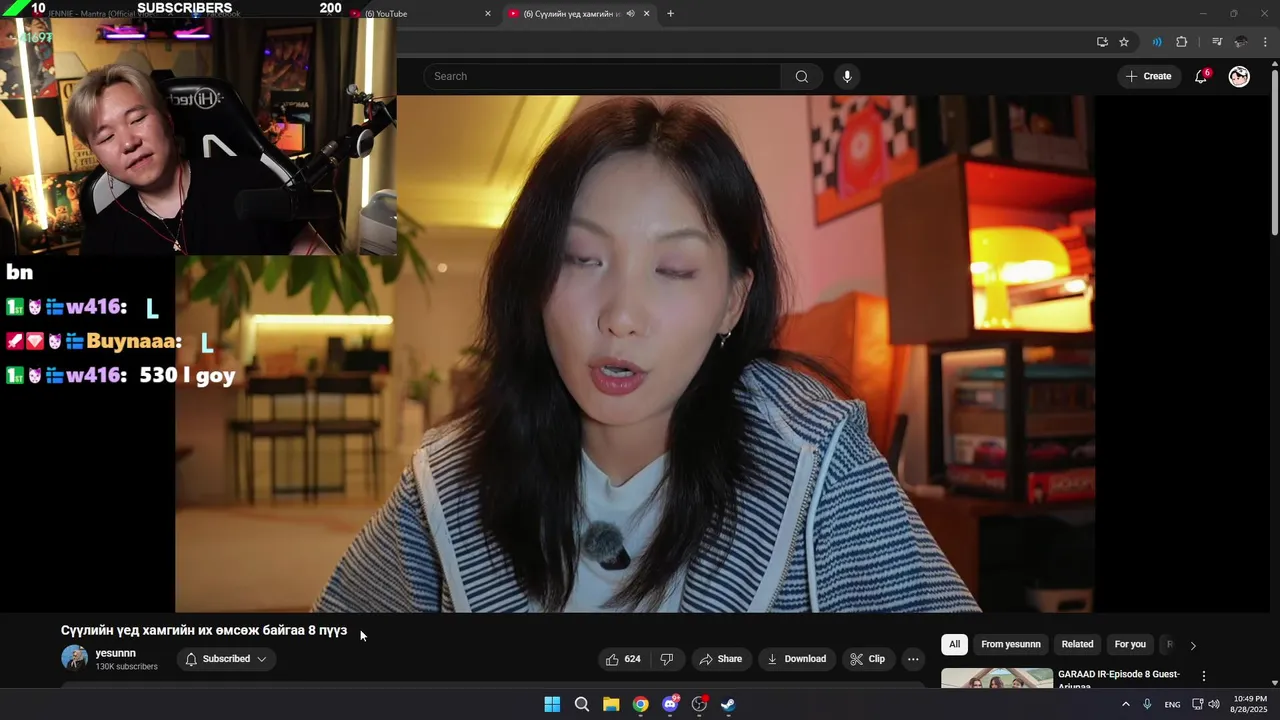Show hidden system tray icons
1280x720 pixels.
(x=1125, y=705)
